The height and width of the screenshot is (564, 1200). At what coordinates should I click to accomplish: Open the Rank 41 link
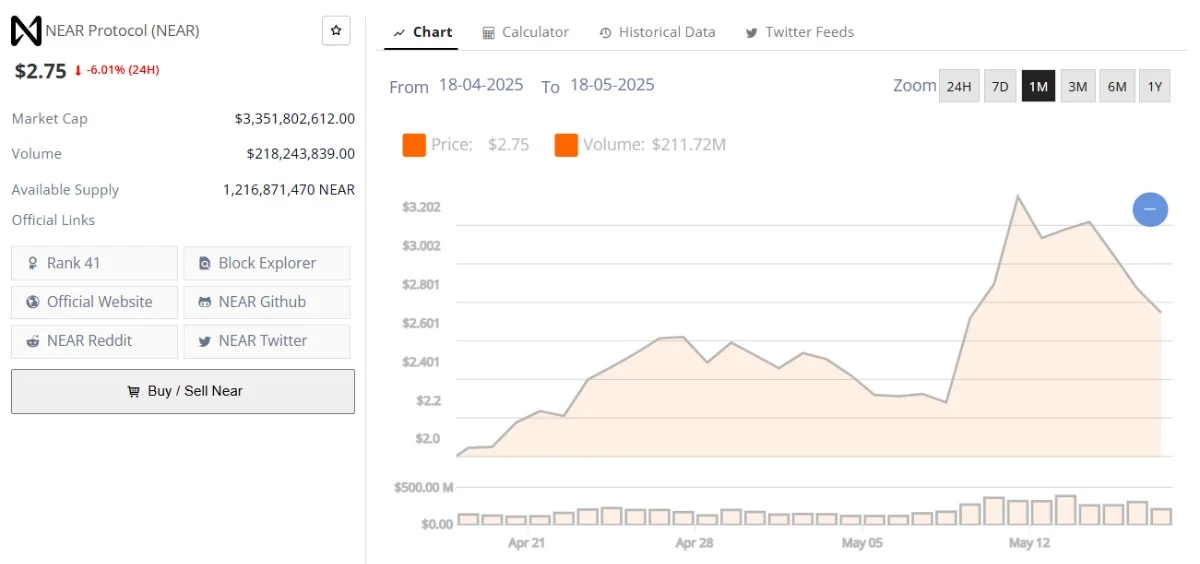(x=94, y=263)
